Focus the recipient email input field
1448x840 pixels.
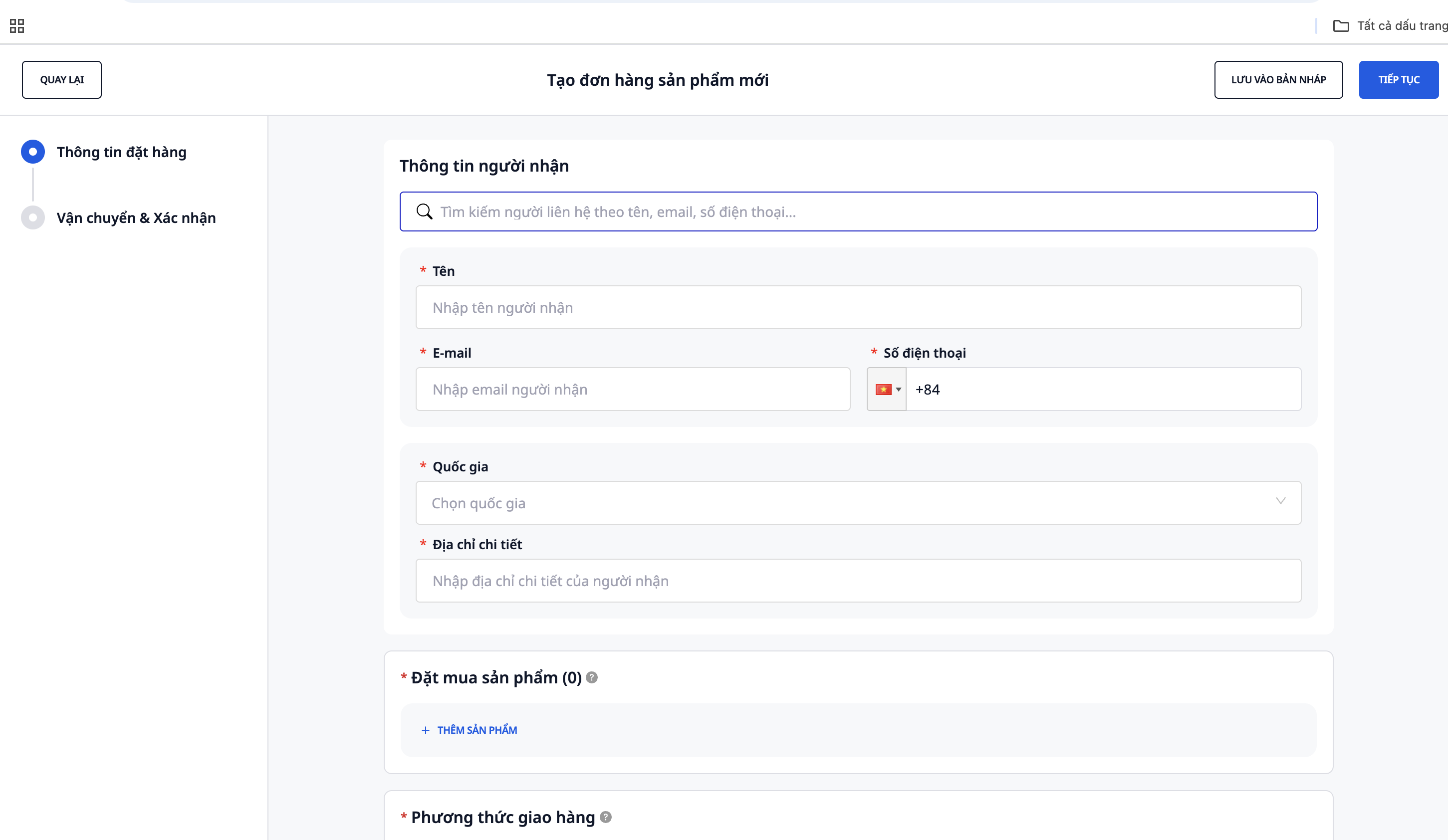click(x=632, y=390)
